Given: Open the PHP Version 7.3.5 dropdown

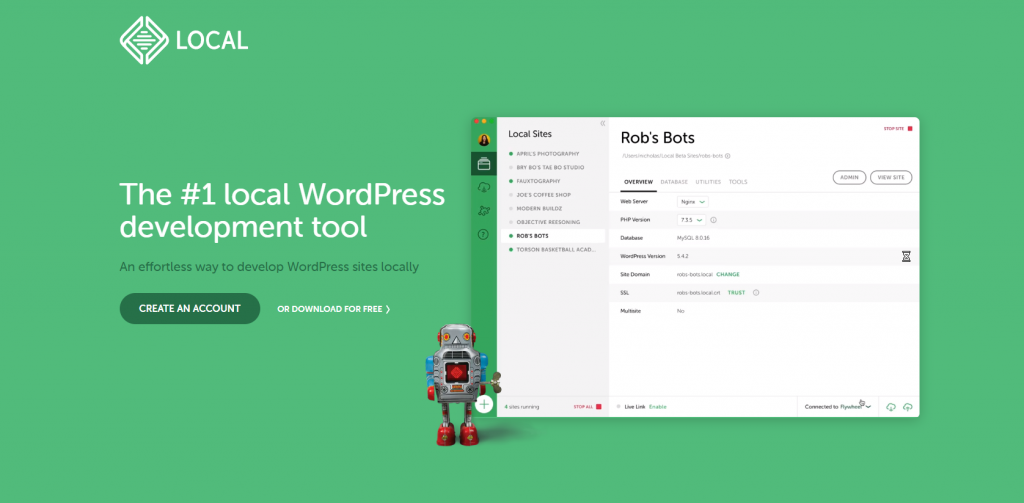Looking at the screenshot, I should [x=691, y=220].
